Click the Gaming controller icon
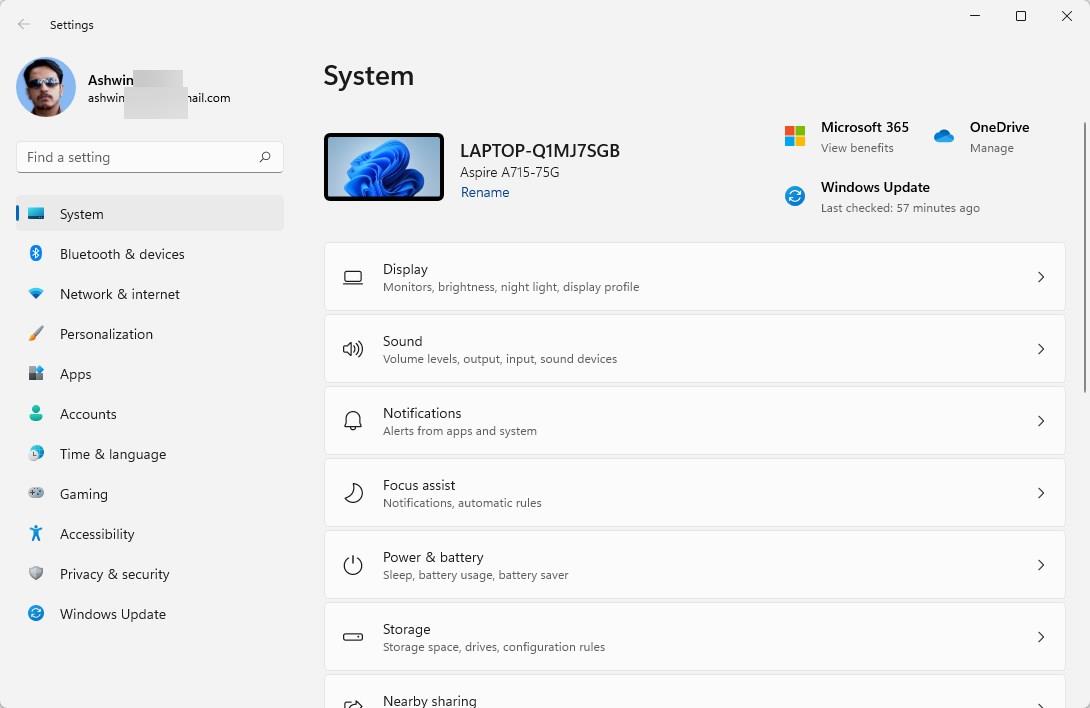This screenshot has width=1090, height=708. point(36,493)
